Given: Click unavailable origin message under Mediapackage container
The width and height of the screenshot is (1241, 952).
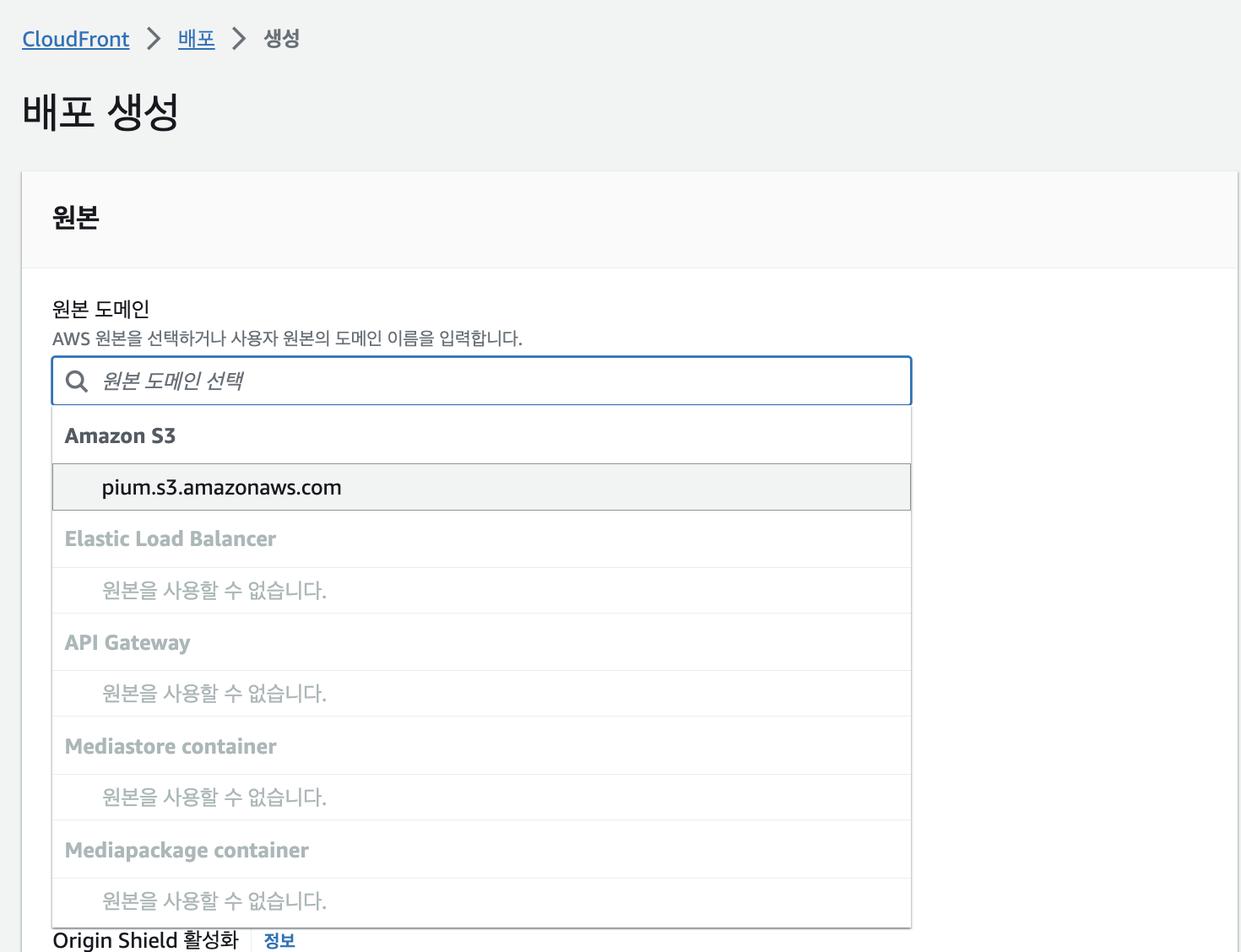Looking at the screenshot, I should 214,901.
